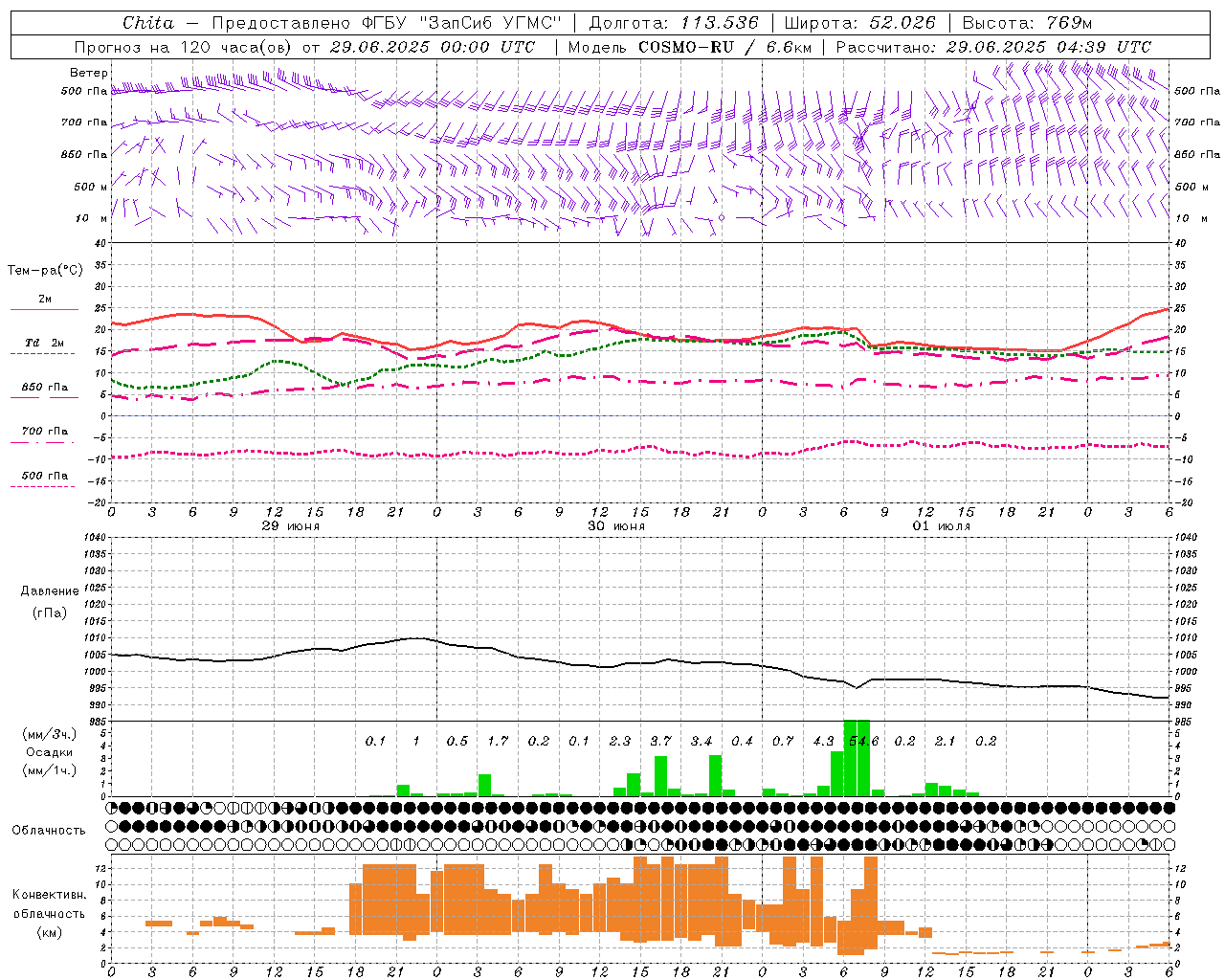Click the Высота: 769м value
The image size is (1225, 980).
[1027, 23]
